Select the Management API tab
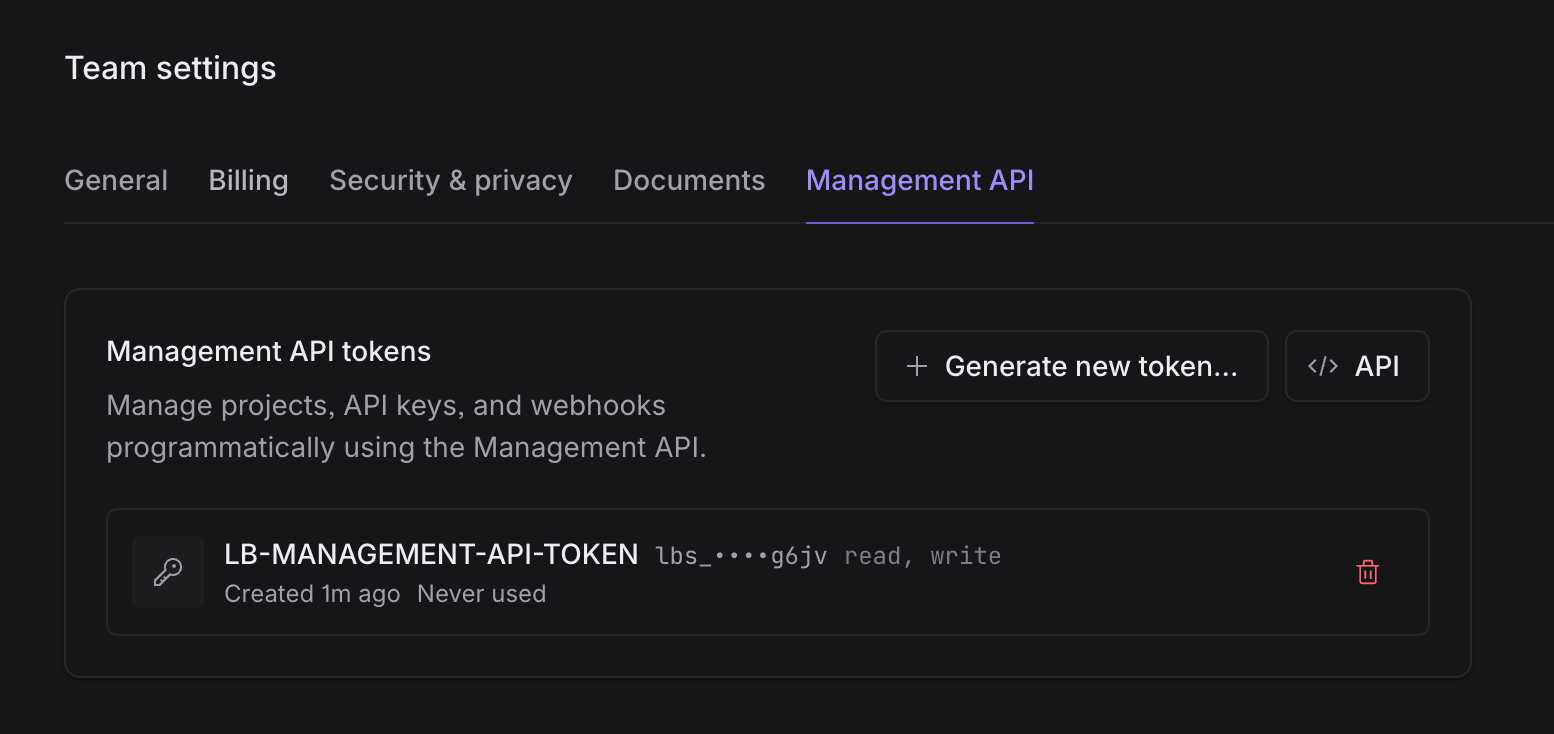The image size is (1554, 734). [x=919, y=180]
